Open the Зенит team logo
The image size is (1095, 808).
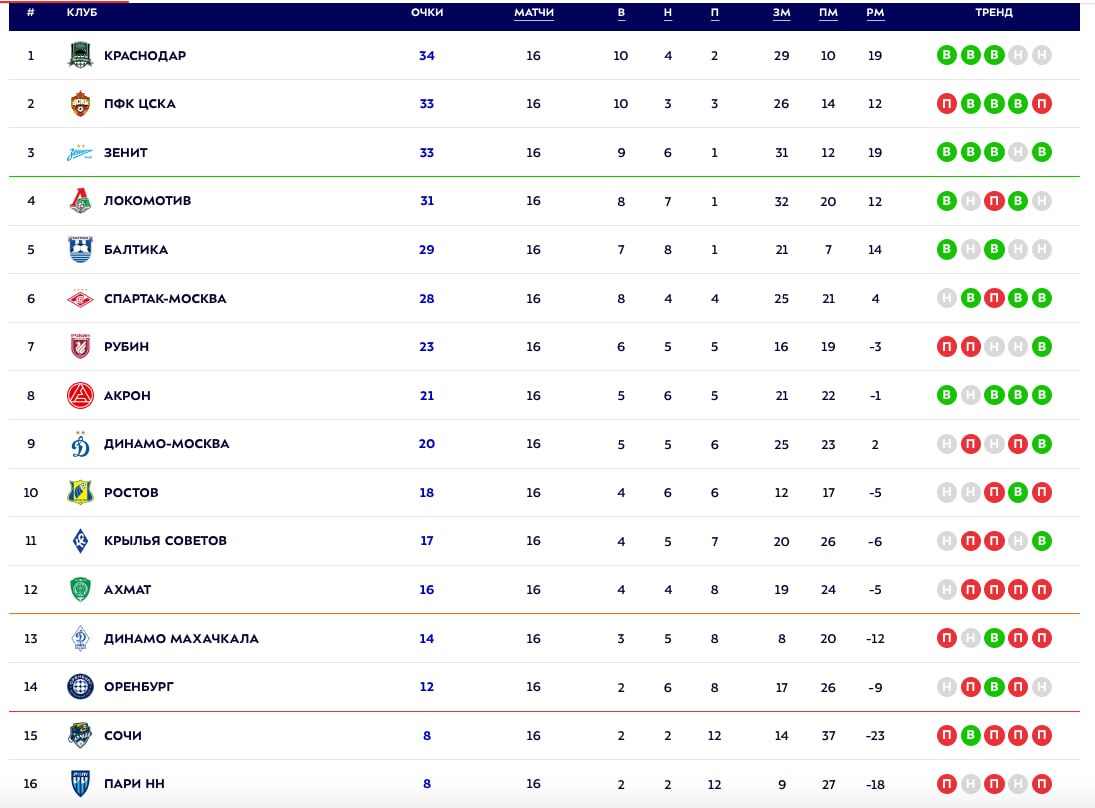pos(80,153)
